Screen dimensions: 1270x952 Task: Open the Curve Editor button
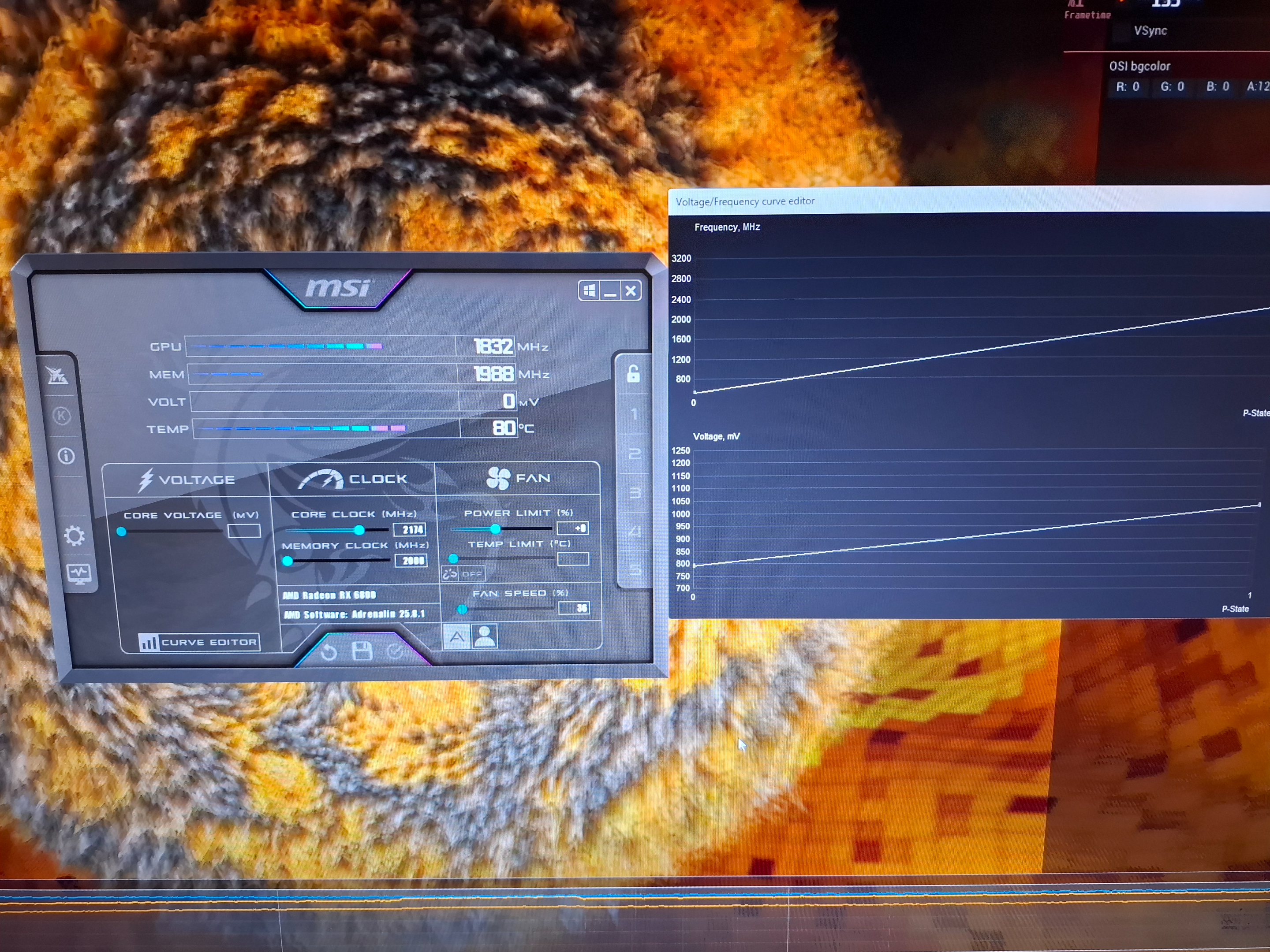(x=199, y=642)
